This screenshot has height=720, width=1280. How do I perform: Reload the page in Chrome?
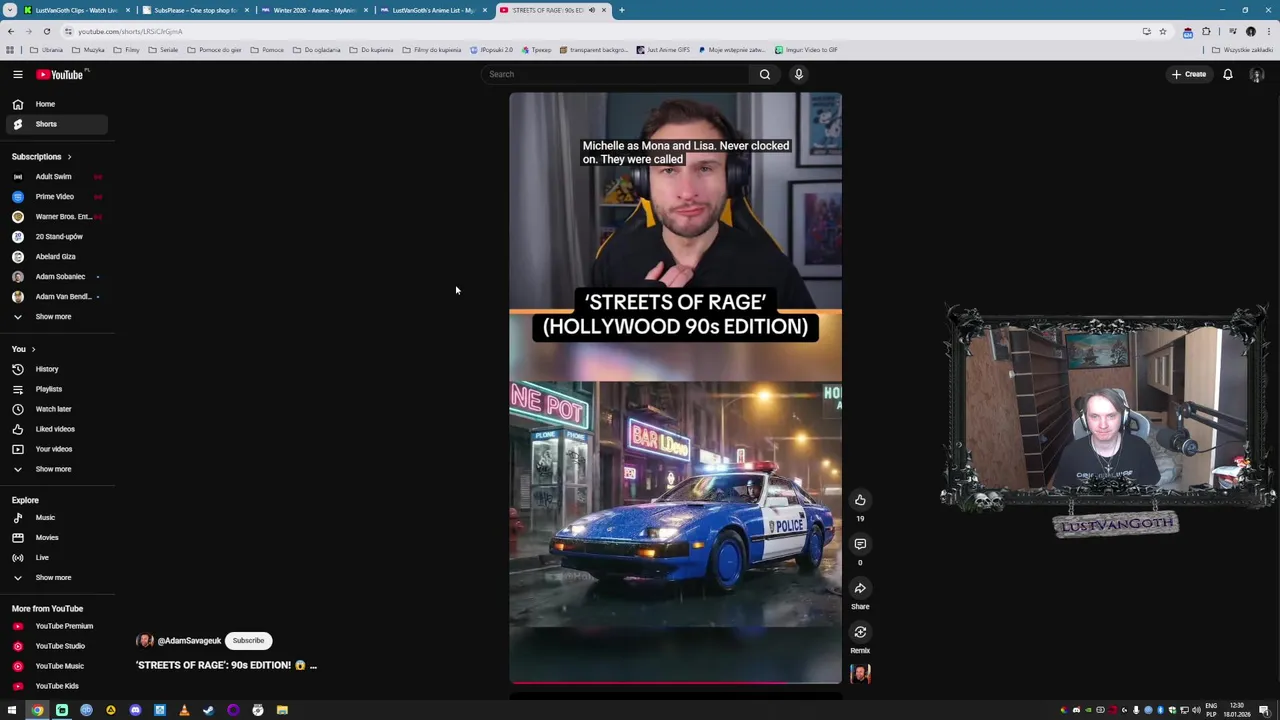tap(46, 31)
